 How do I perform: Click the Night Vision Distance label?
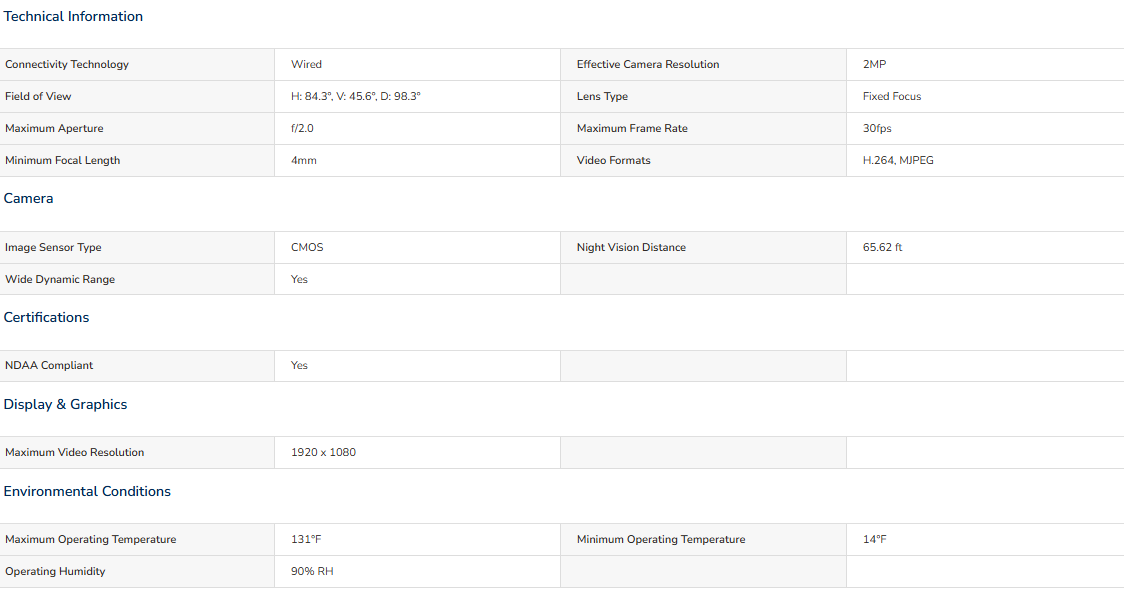click(632, 247)
